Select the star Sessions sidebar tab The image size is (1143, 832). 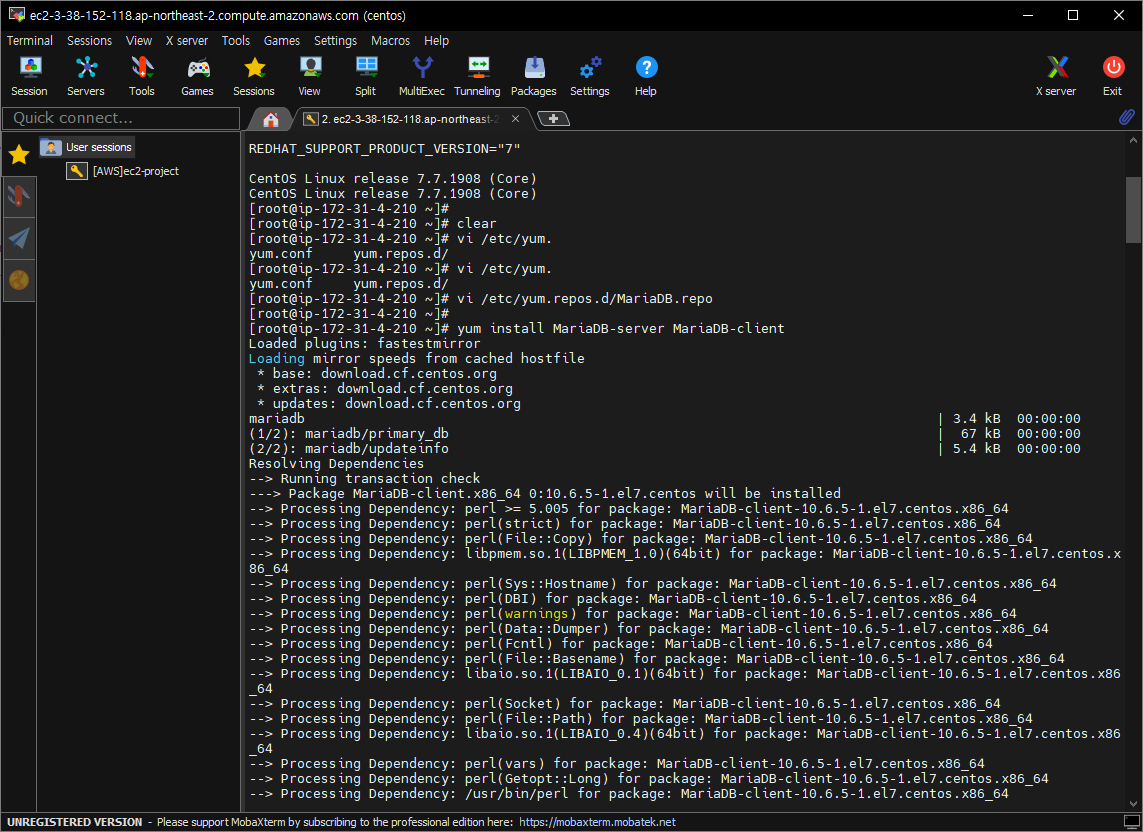19,154
